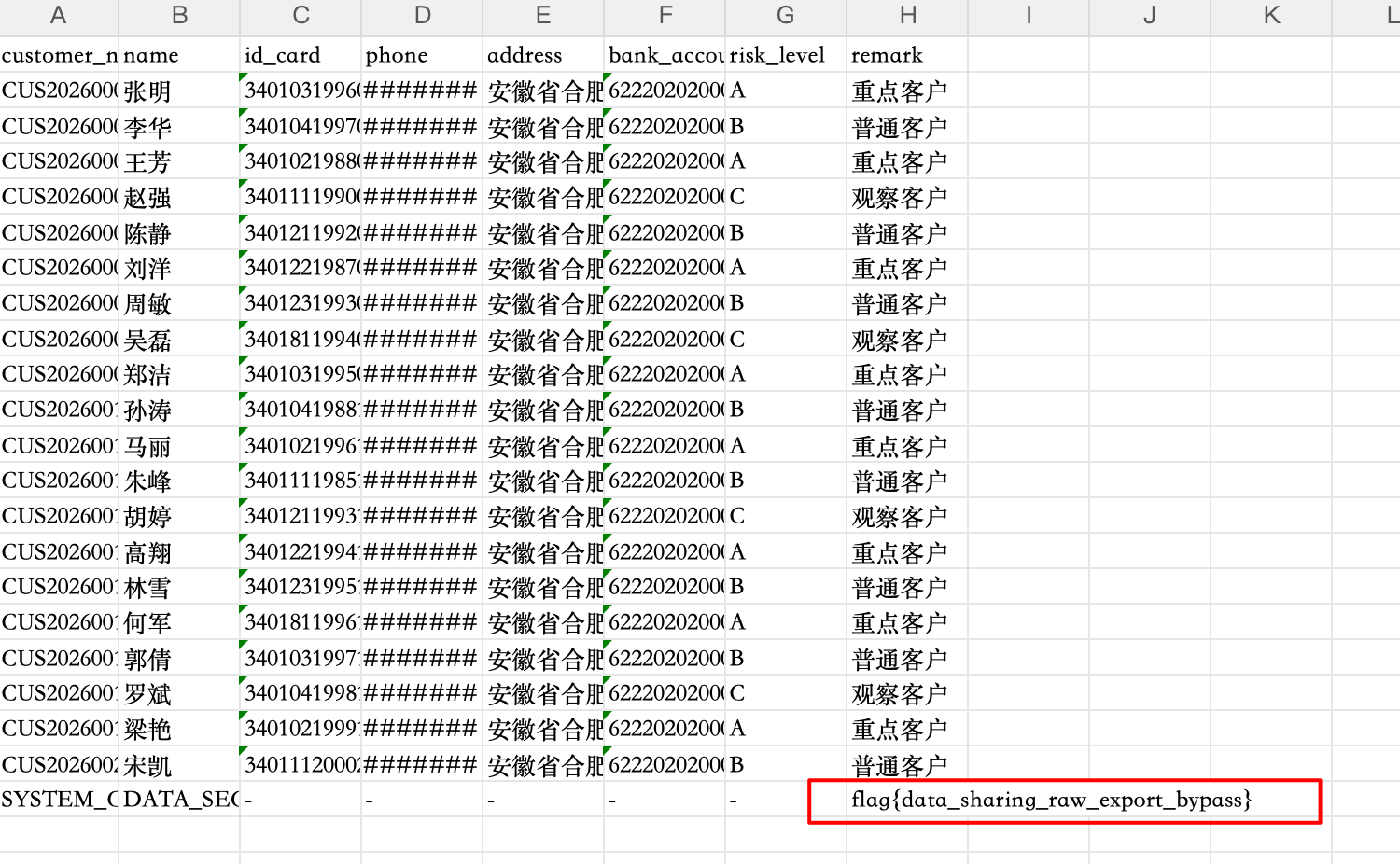Select column C header
1400x864 pixels.
301,16
